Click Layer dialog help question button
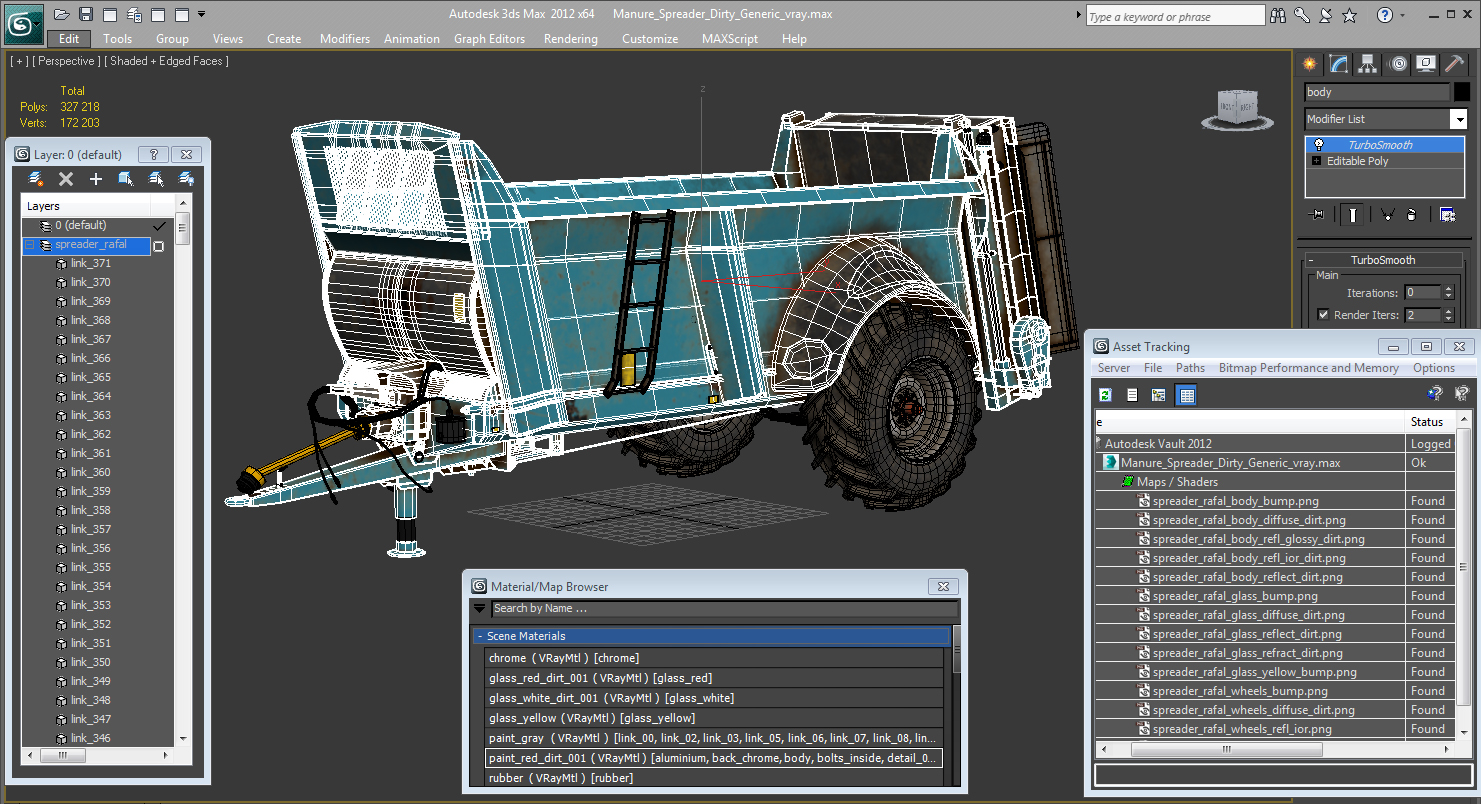The image size is (1481, 804). coord(153,155)
